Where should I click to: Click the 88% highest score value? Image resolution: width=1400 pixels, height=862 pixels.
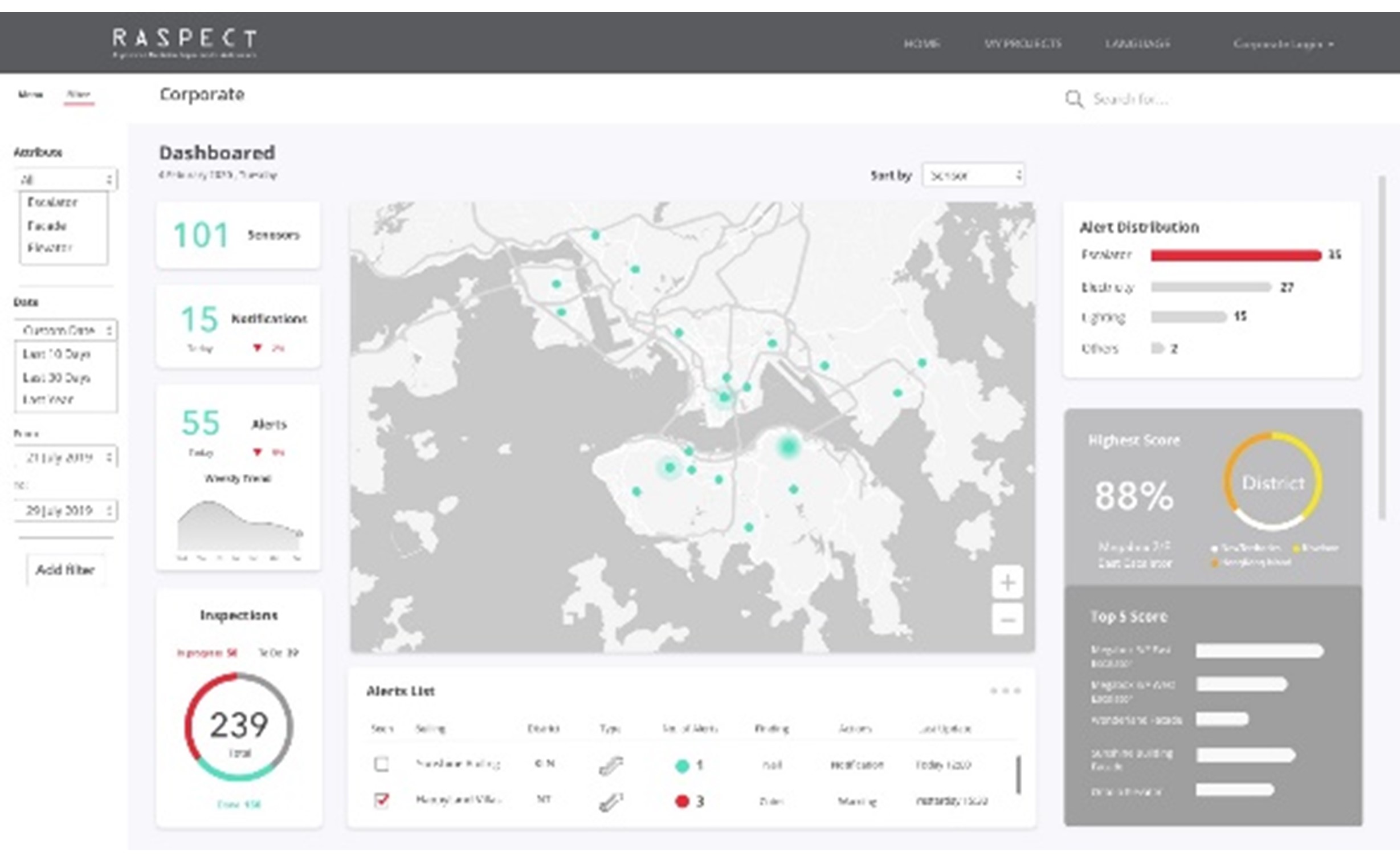pos(1134,495)
